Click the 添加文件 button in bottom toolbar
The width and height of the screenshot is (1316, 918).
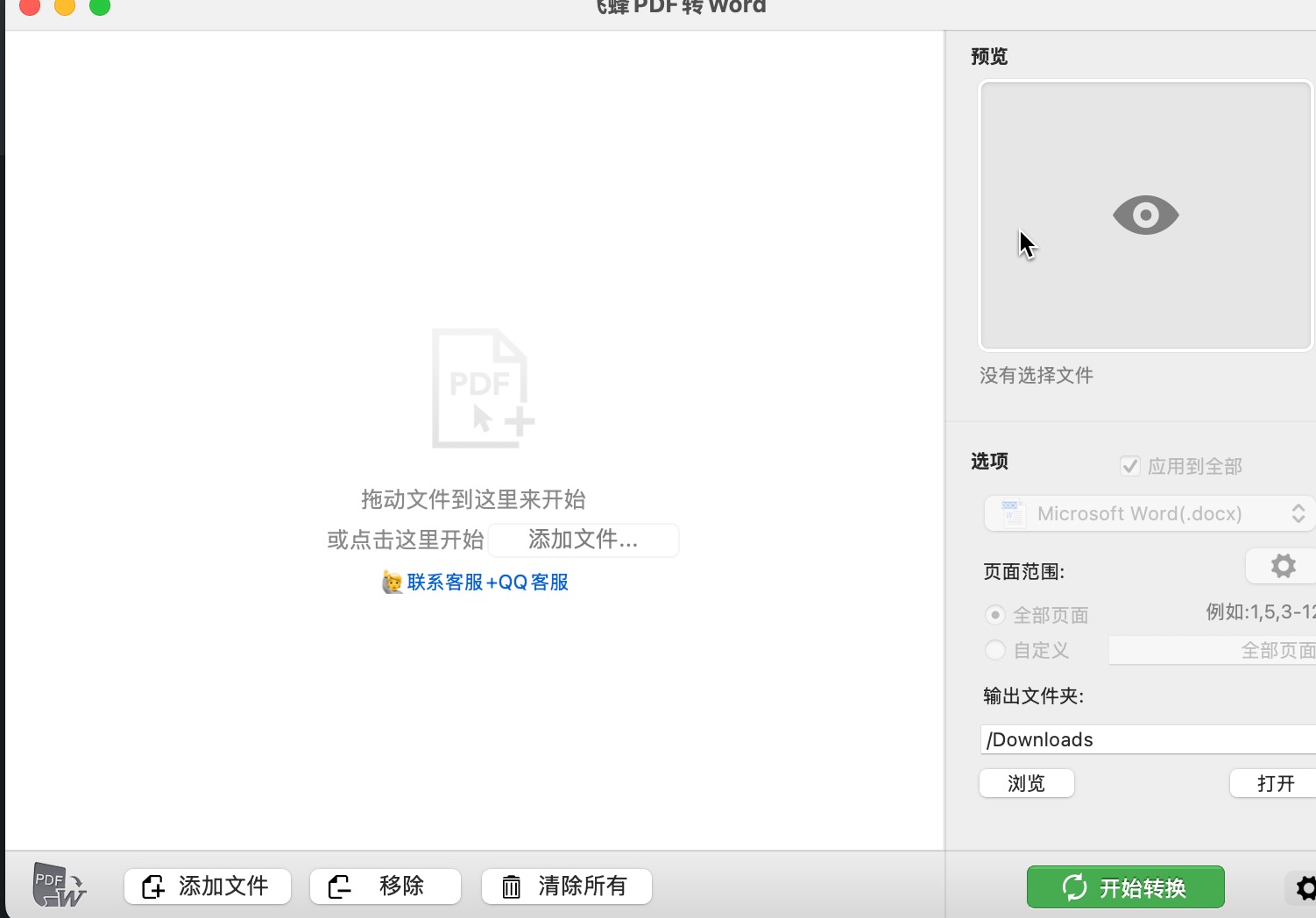click(x=207, y=886)
